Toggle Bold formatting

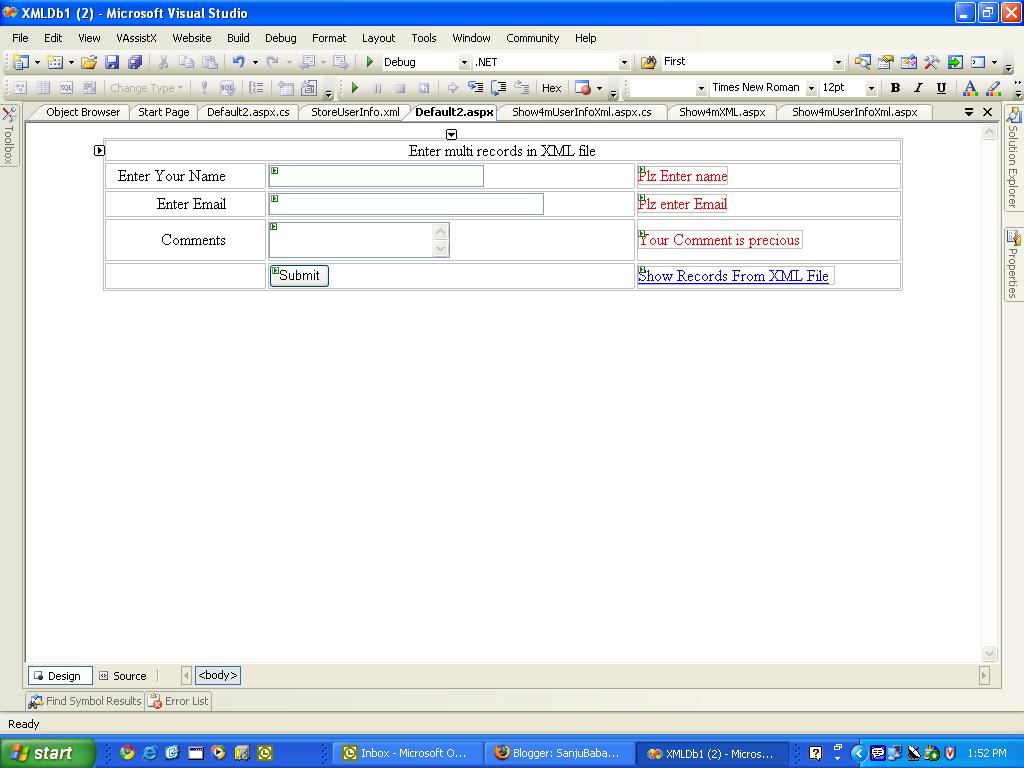click(895, 88)
